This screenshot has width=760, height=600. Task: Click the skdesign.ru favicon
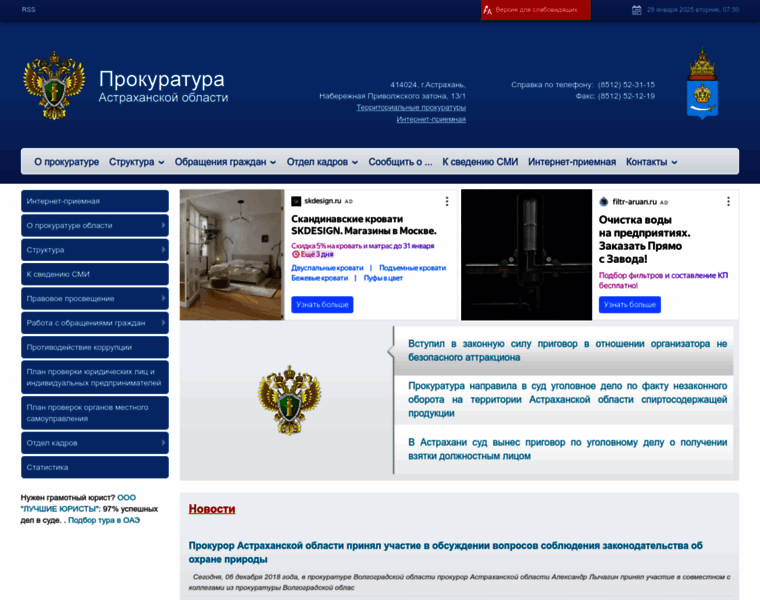296,201
